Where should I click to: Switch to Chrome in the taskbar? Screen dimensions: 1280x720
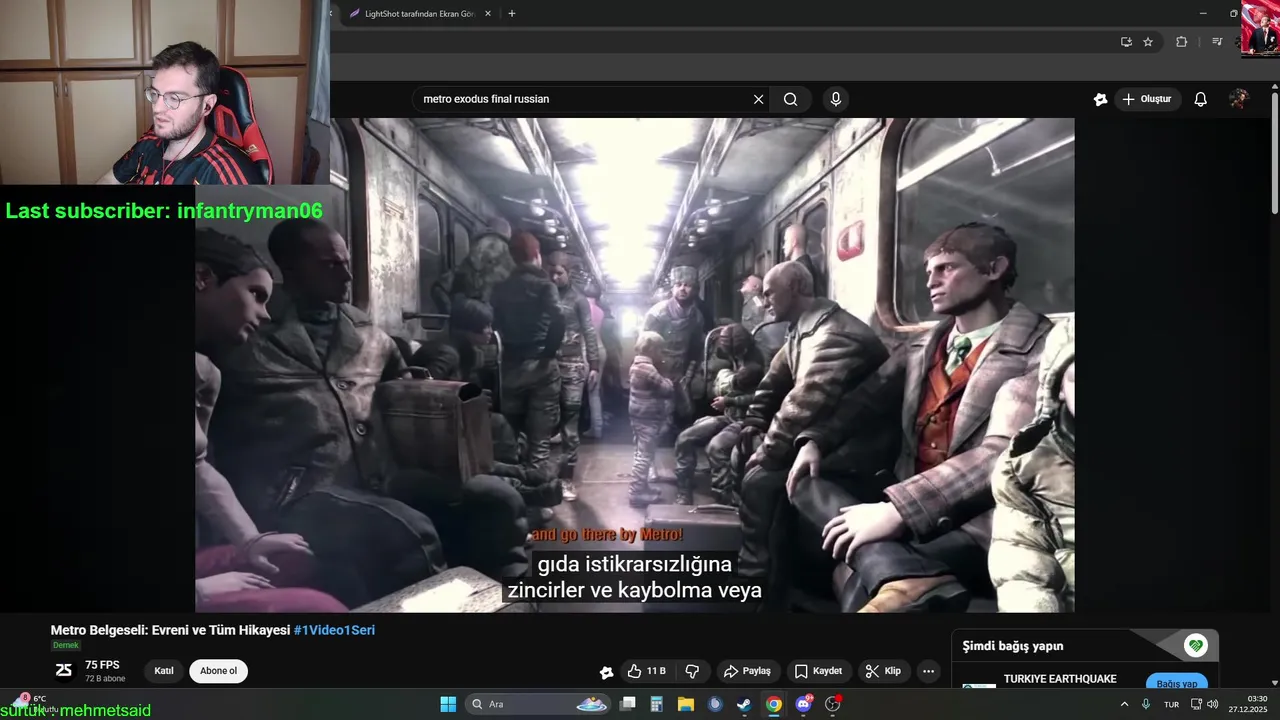[x=774, y=704]
